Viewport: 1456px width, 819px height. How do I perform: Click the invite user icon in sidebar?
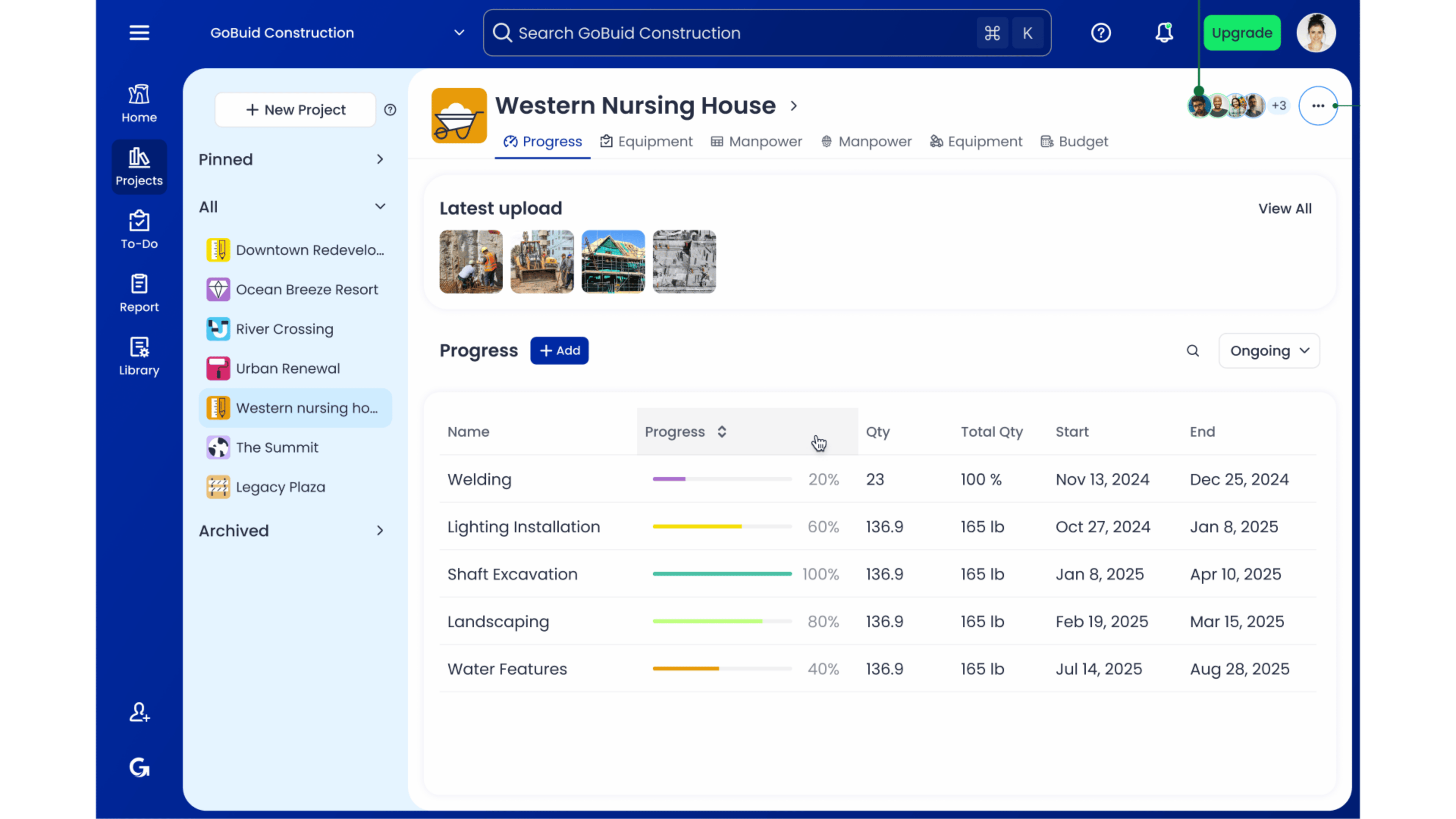coord(139,712)
